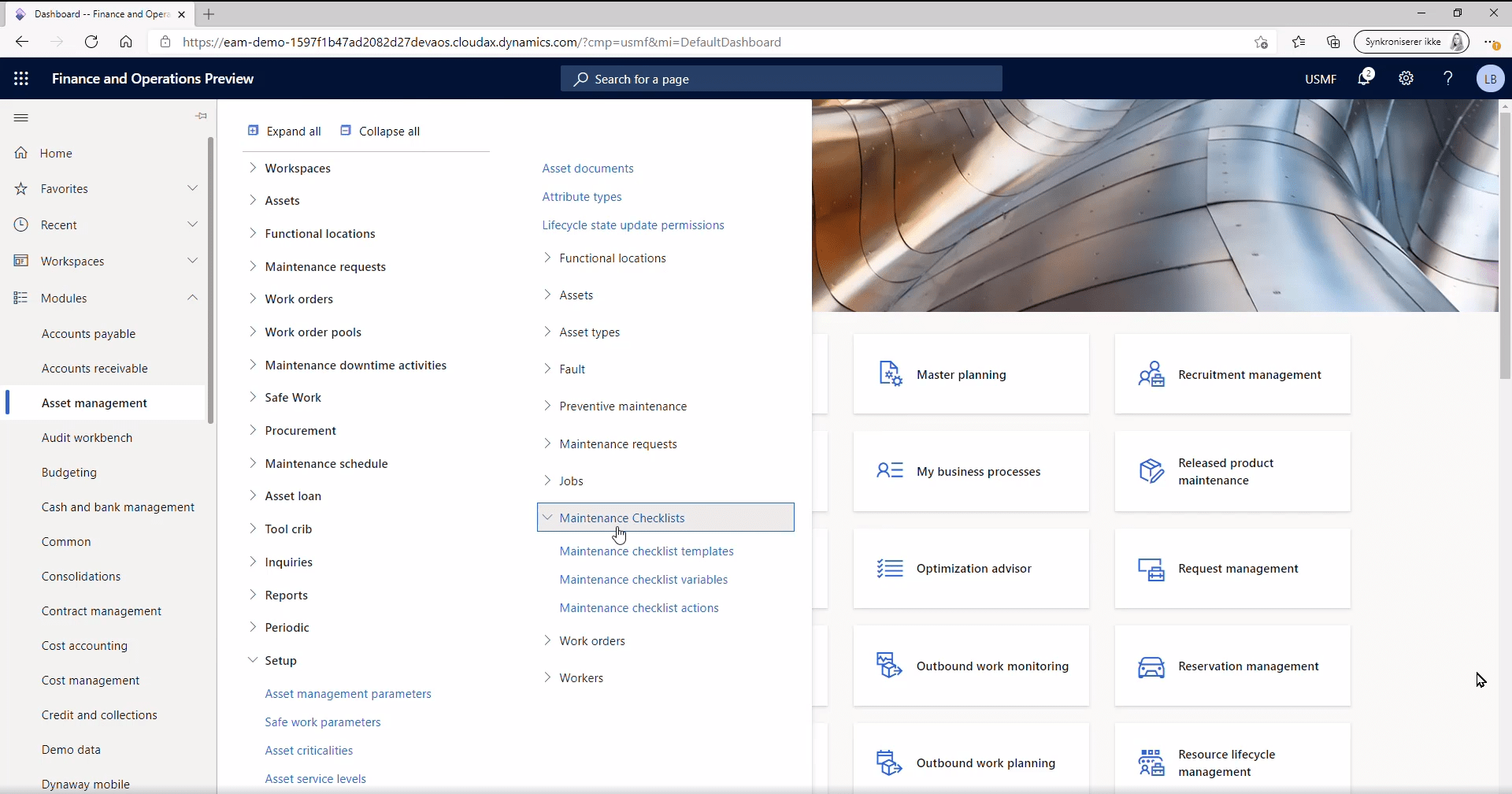Open the Settings gear in the top bar
Screen dimensions: 1512x794
pyautogui.click(x=1406, y=78)
